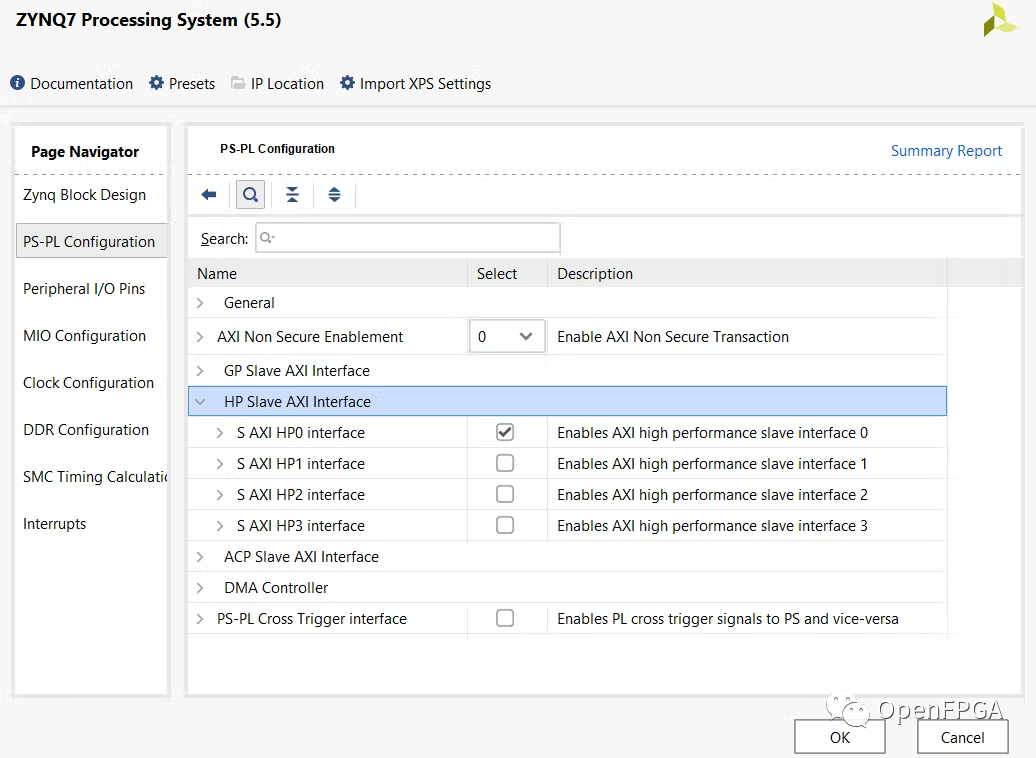The image size is (1036, 758).
Task: Expand the GP Slave AXI Interface row
Action: pos(201,371)
